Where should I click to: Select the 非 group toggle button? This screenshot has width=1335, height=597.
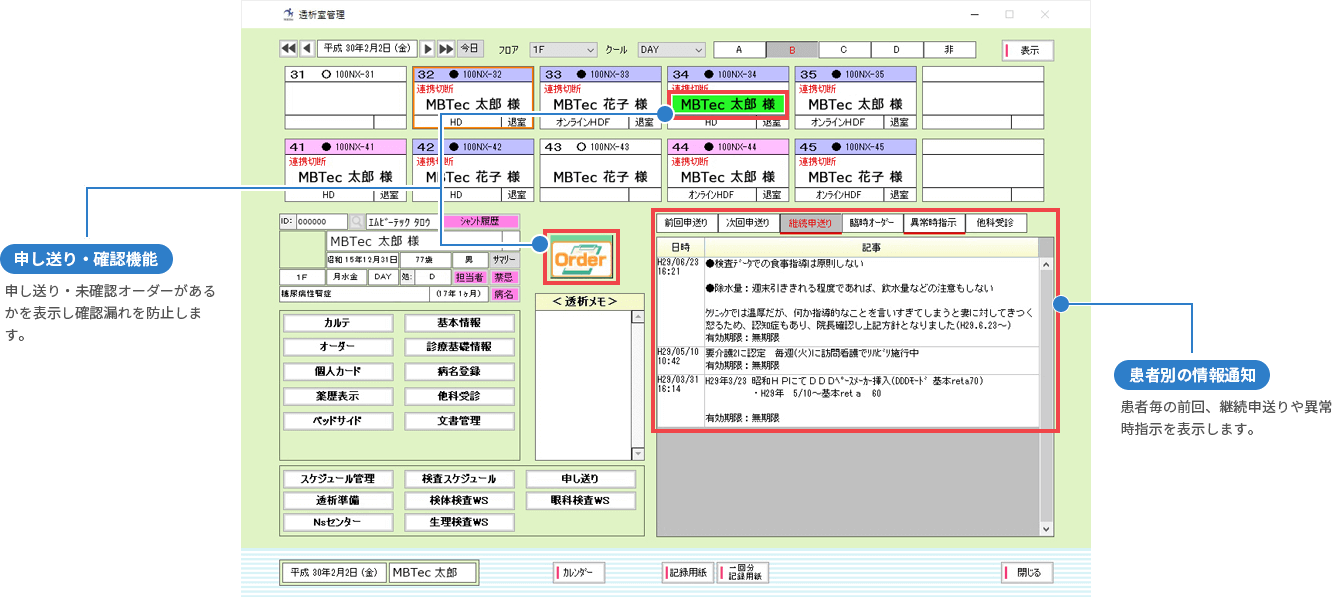point(949,50)
